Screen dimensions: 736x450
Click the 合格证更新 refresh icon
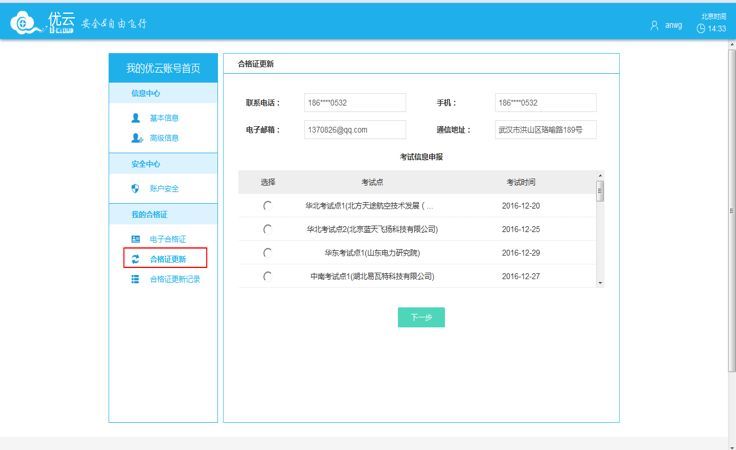[x=136, y=259]
